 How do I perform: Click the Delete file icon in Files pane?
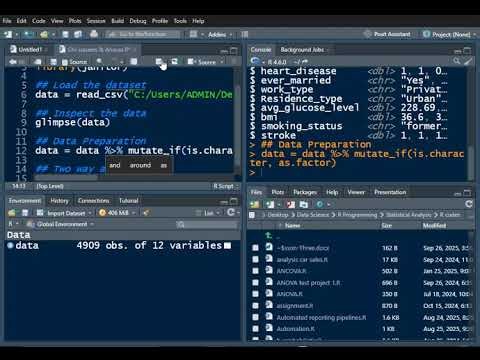click(x=291, y=204)
